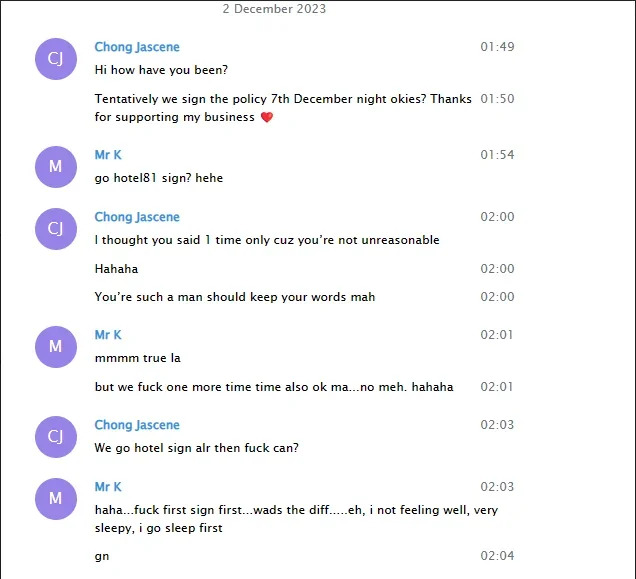Click the "gn" message at the bottom
This screenshot has width=636, height=579.
pos(102,556)
